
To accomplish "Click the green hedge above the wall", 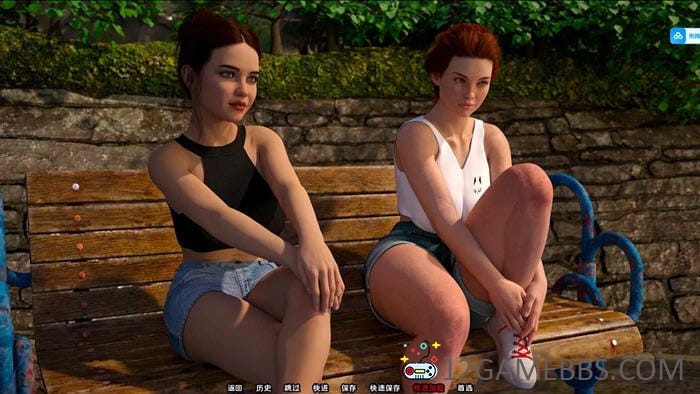I will tap(339, 71).
